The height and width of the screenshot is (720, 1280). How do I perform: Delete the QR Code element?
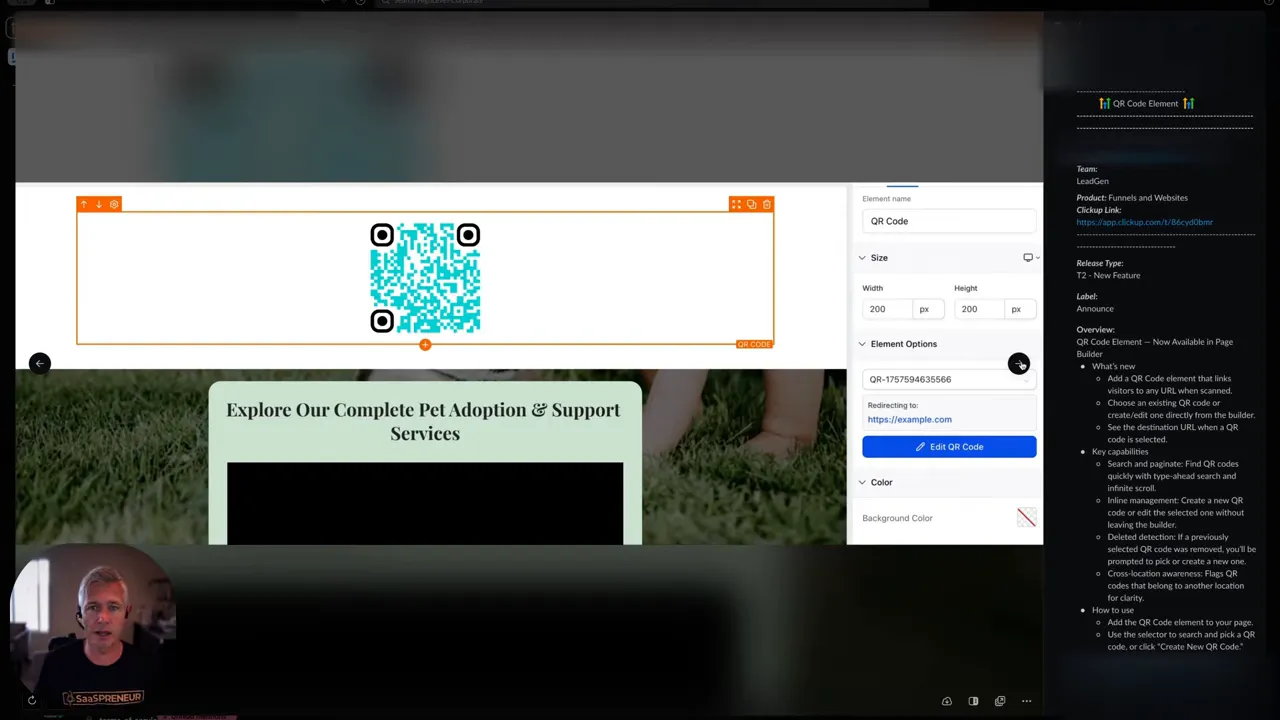(767, 204)
